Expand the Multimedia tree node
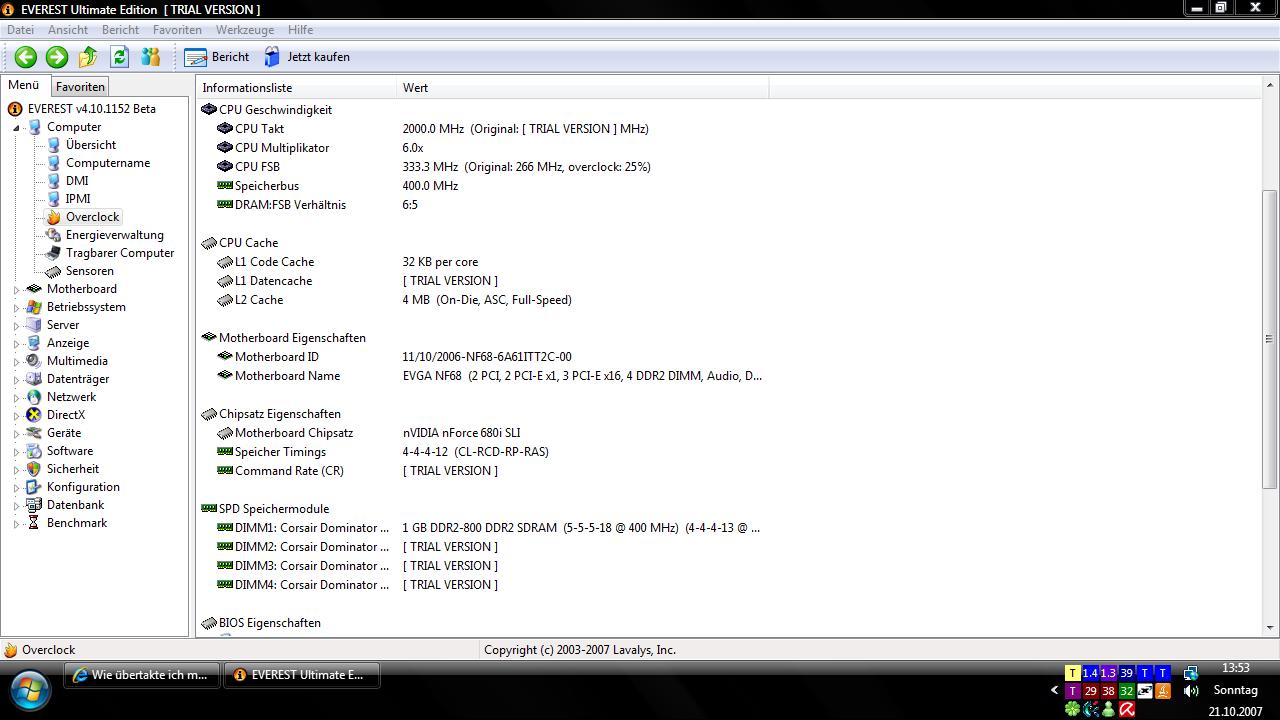This screenshot has width=1280, height=720. (16, 362)
